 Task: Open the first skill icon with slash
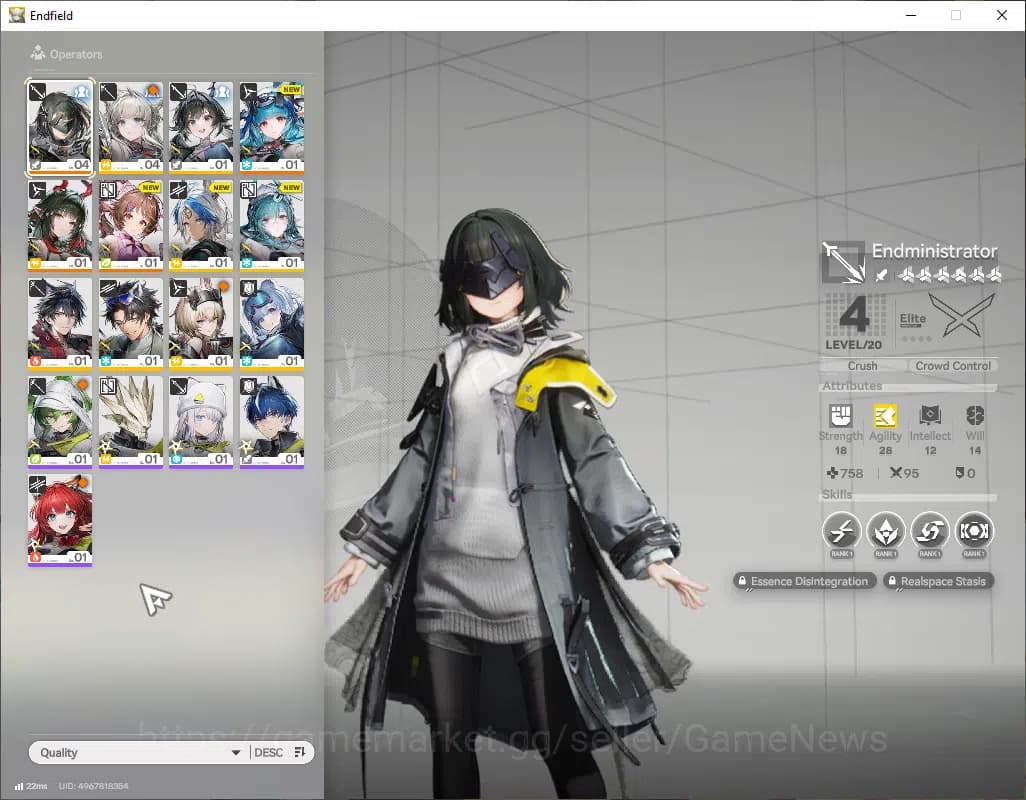click(841, 530)
